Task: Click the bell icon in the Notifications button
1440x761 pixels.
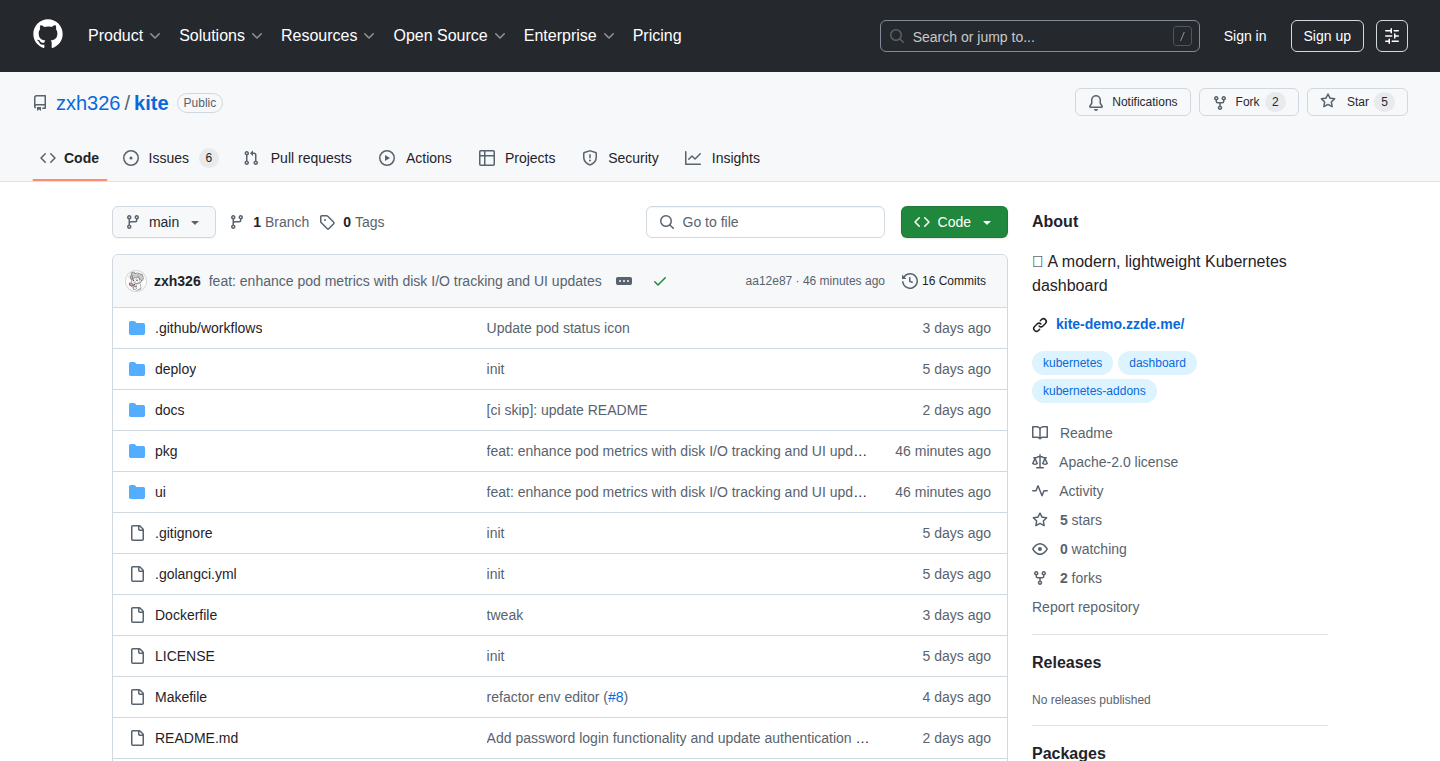Action: pos(1096,102)
